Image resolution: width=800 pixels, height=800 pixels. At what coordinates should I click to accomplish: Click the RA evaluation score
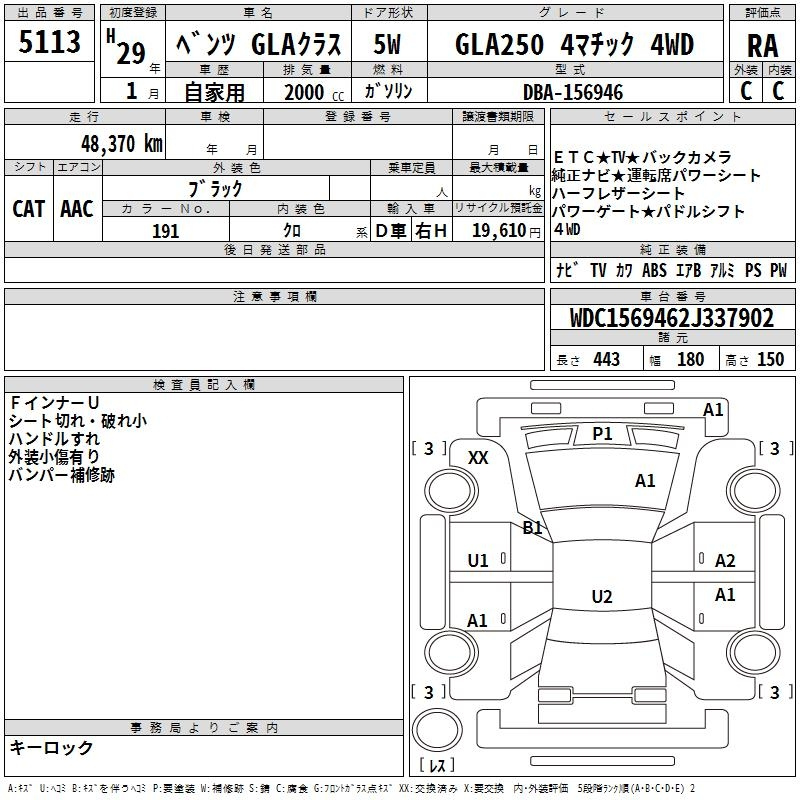tap(762, 45)
